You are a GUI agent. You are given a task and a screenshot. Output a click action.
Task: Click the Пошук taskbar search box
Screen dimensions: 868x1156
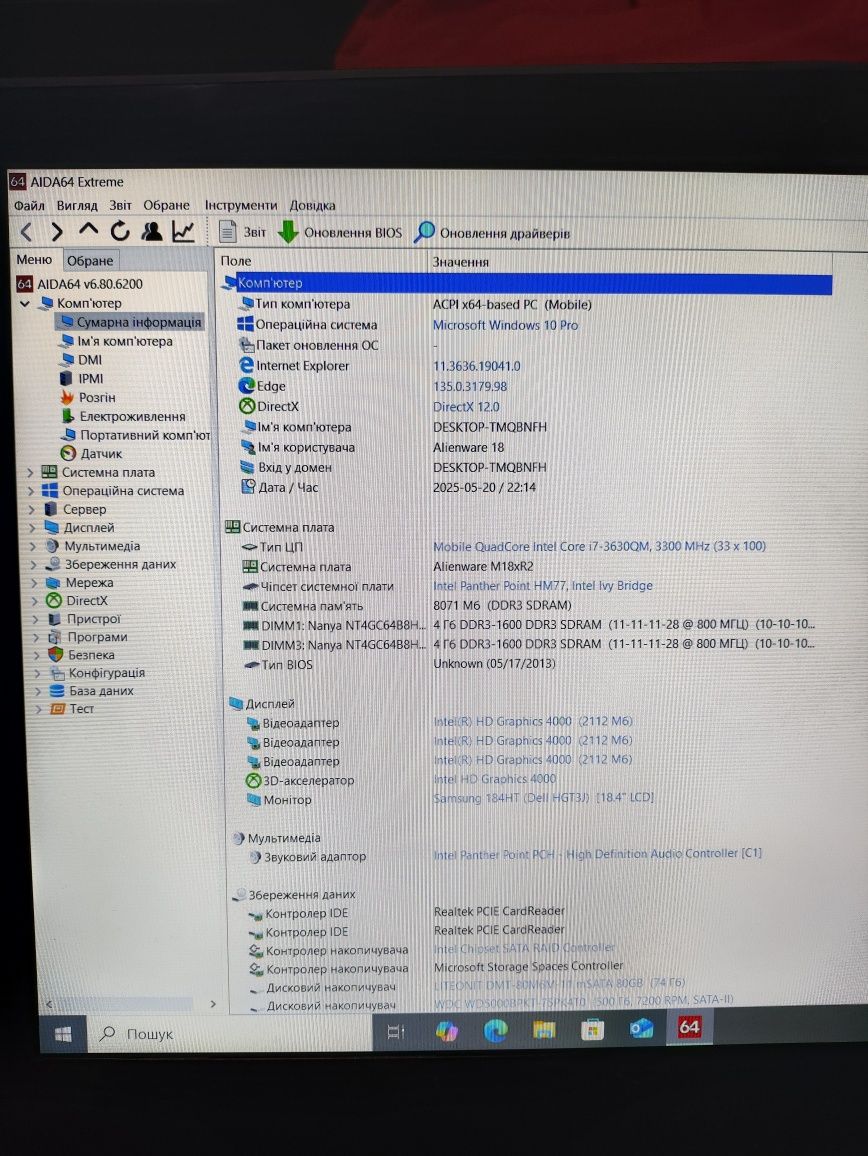(x=229, y=1034)
